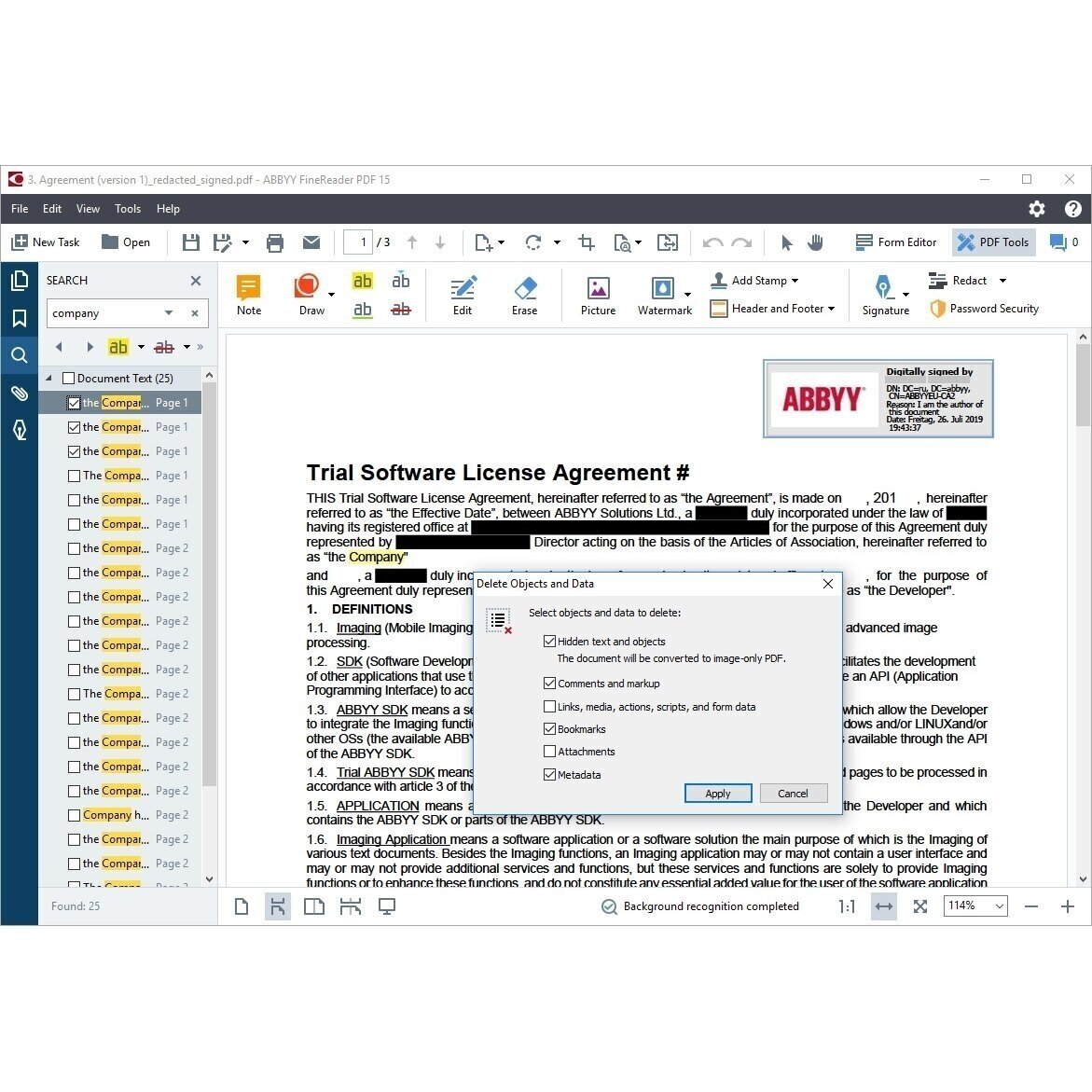Open the search highlight dropdown arrow

[141, 347]
